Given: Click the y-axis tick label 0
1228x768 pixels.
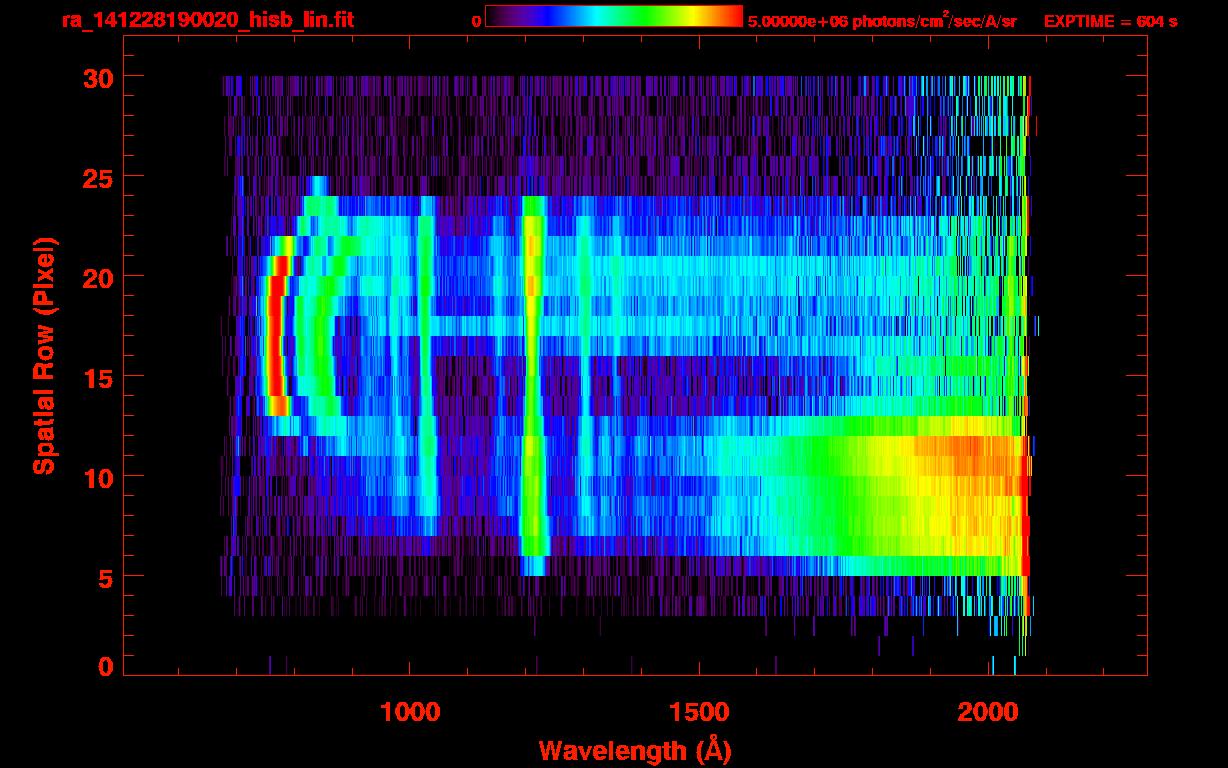Looking at the screenshot, I should coord(105,667).
